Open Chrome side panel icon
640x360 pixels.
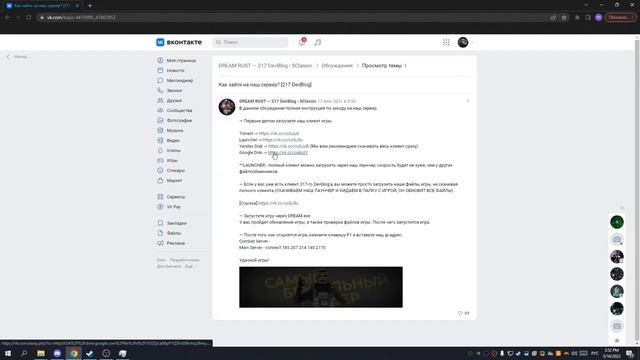pos(588,18)
